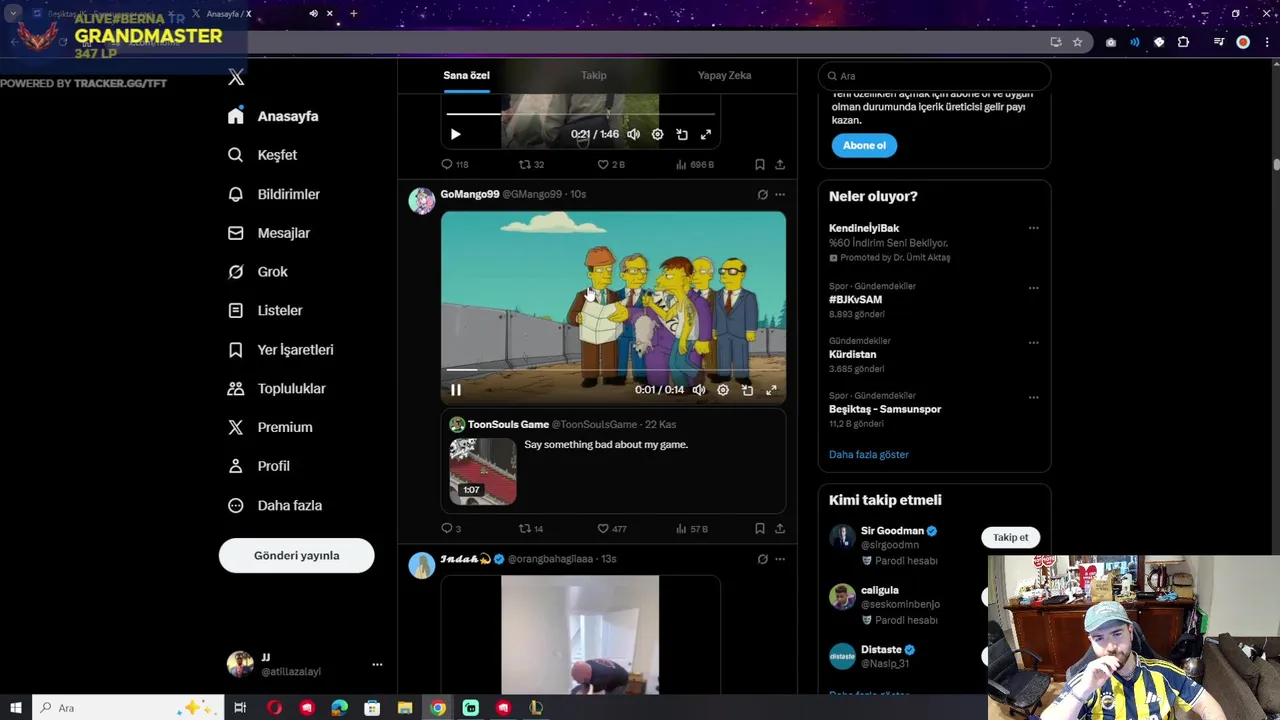The height and width of the screenshot is (720, 1280).
Task: Open the 1:07 quoted video thumbnail
Action: click(483, 471)
